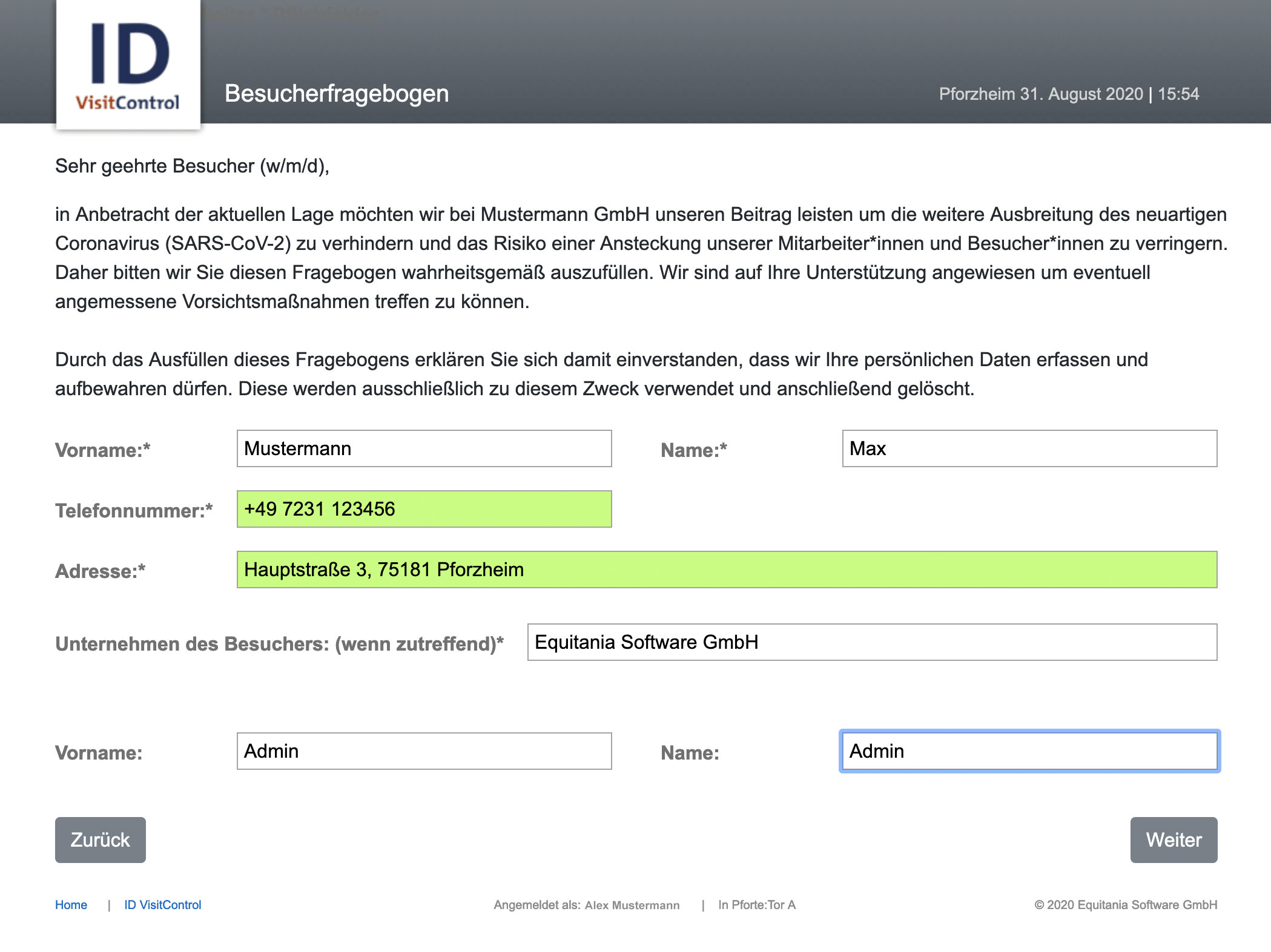This screenshot has width=1271, height=952.
Task: Open the Home link in footer
Action: 71,905
